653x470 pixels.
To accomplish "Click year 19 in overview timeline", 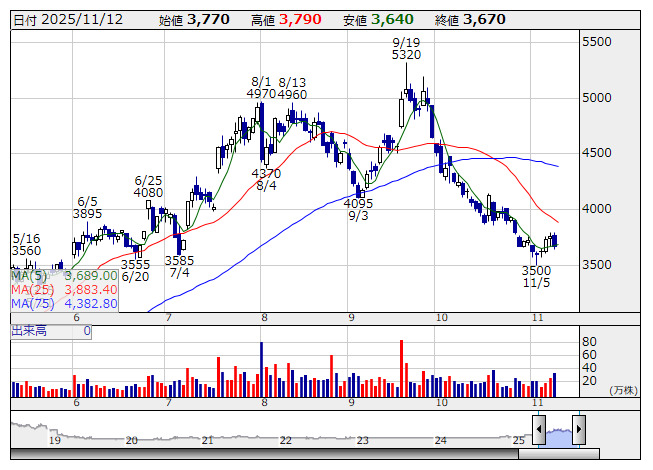I will (x=55, y=440).
